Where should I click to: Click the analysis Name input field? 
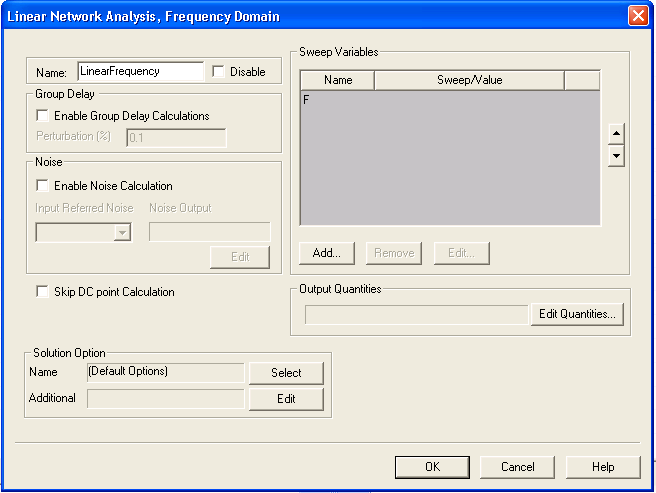[139, 72]
